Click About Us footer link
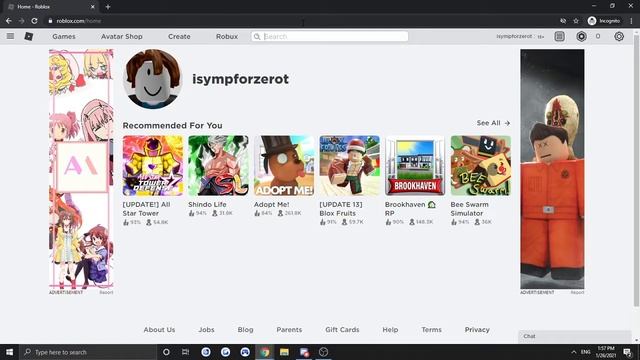640x360 pixels. pyautogui.click(x=159, y=329)
